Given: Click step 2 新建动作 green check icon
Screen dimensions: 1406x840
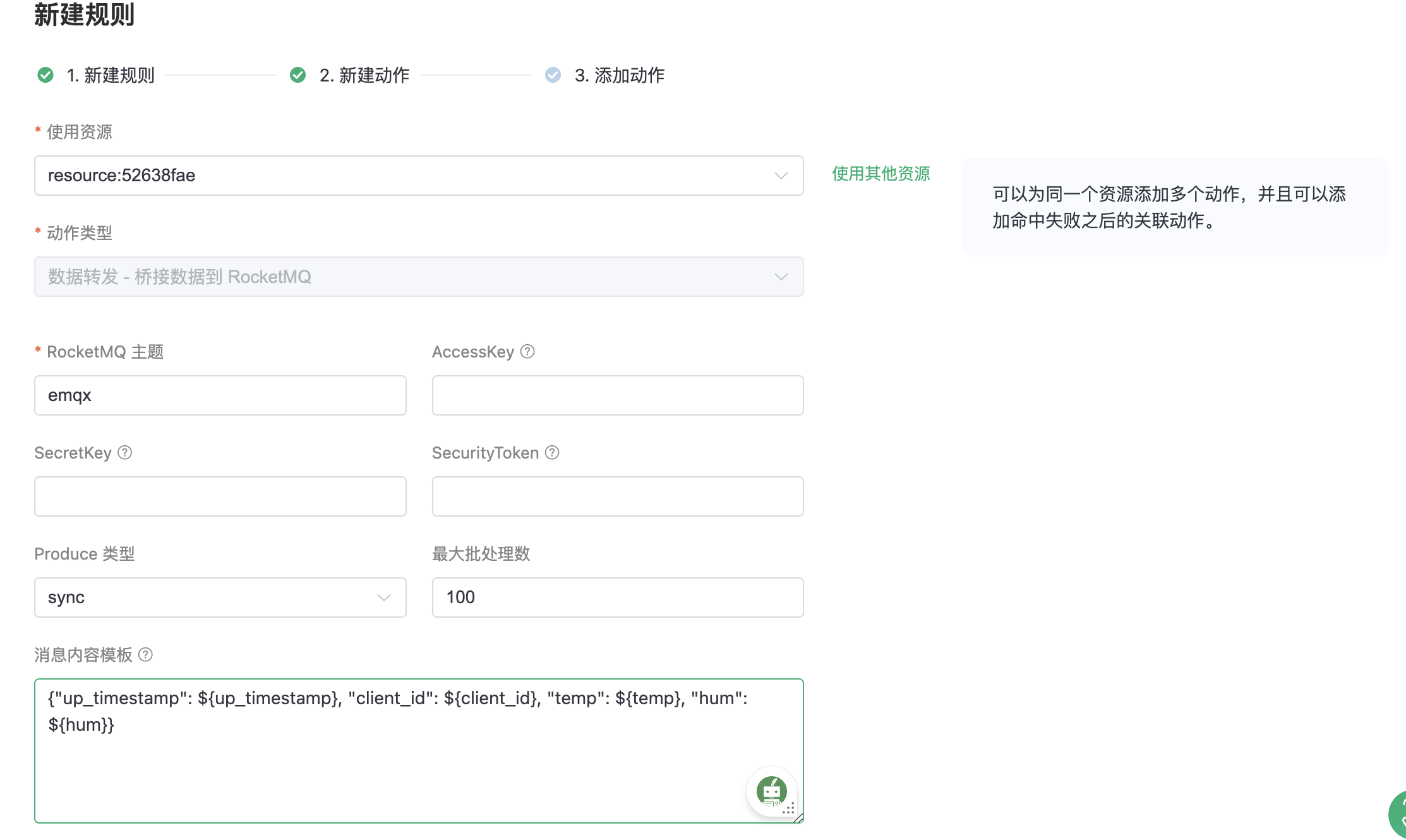Looking at the screenshot, I should [297, 75].
